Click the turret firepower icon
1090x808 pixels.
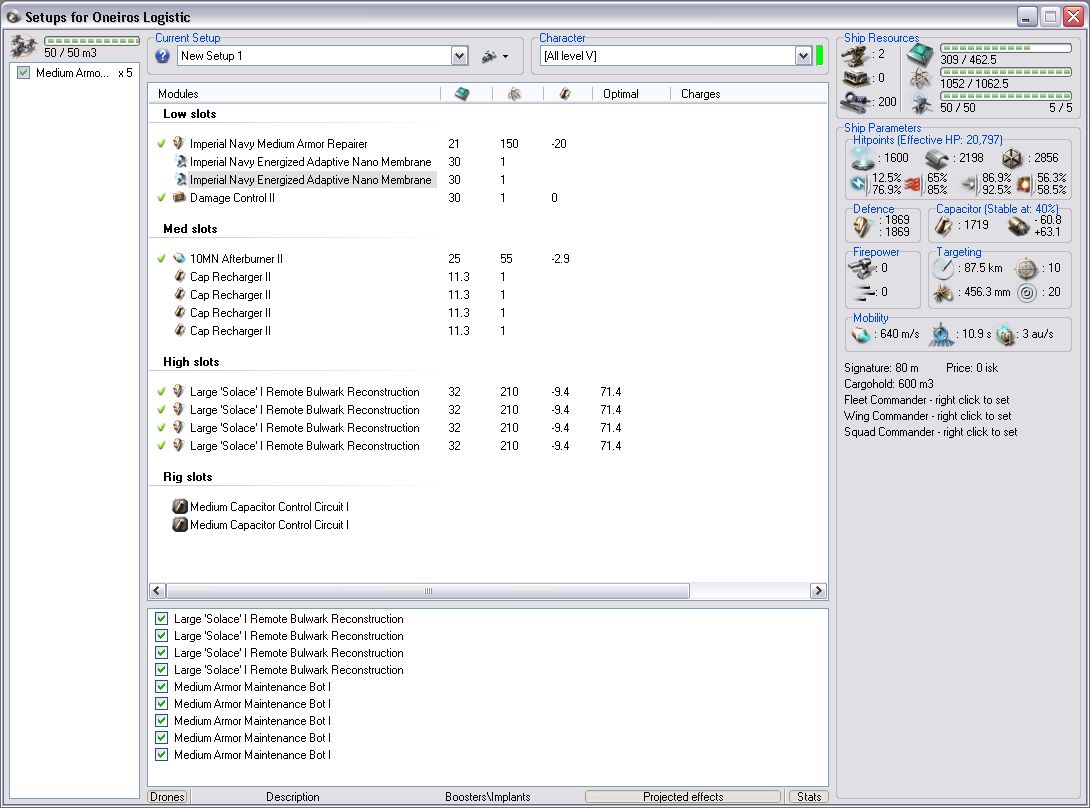862,268
